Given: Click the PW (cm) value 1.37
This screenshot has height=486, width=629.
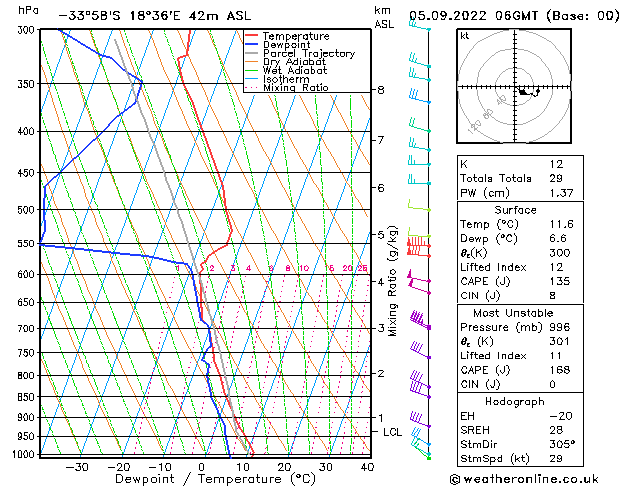Looking at the screenshot, I should click(x=561, y=193).
